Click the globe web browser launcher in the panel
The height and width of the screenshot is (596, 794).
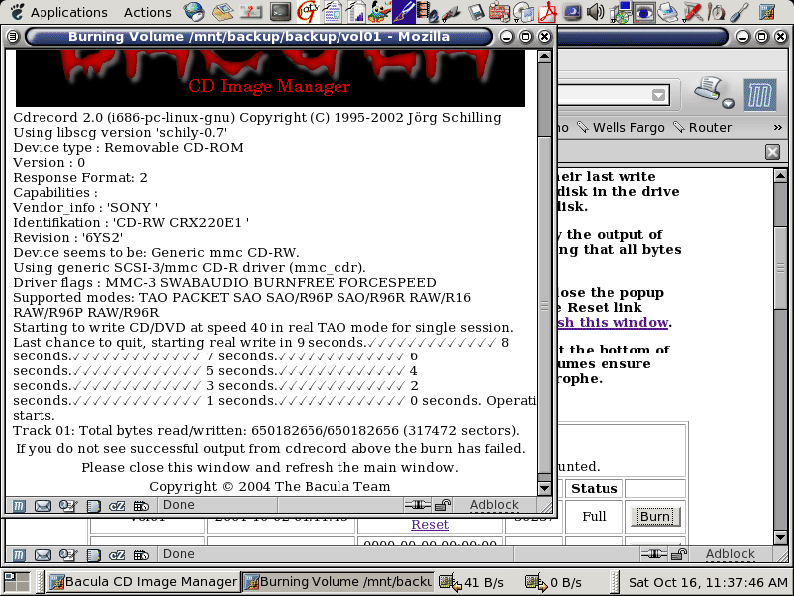194,12
